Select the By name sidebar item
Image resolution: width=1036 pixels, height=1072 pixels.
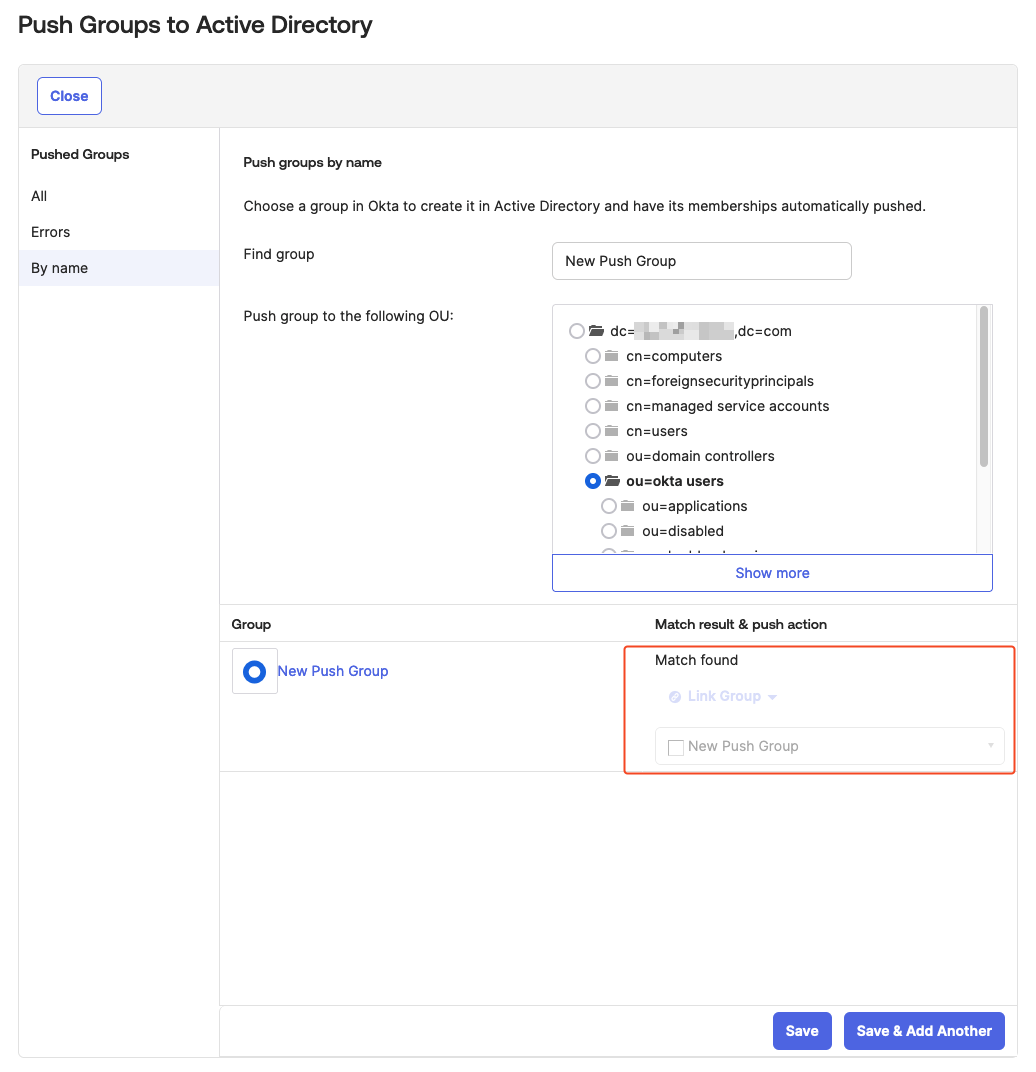(x=119, y=268)
